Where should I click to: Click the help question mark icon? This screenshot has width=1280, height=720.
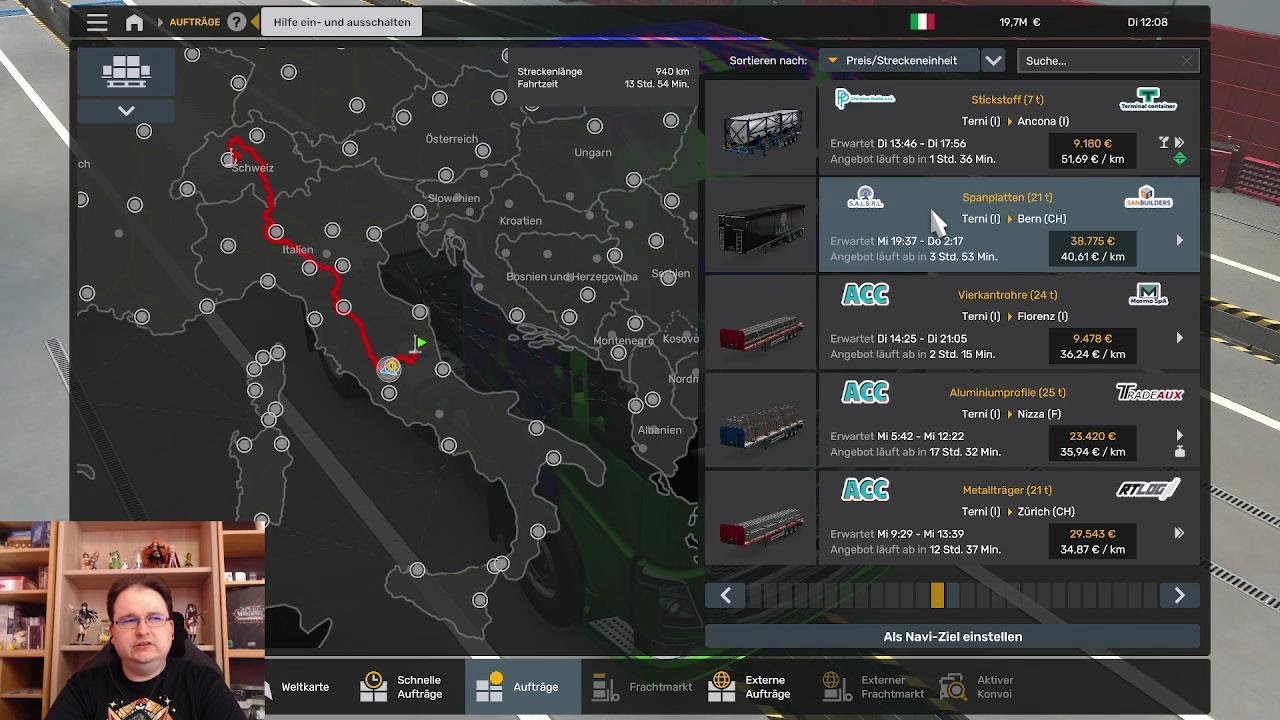(x=237, y=22)
